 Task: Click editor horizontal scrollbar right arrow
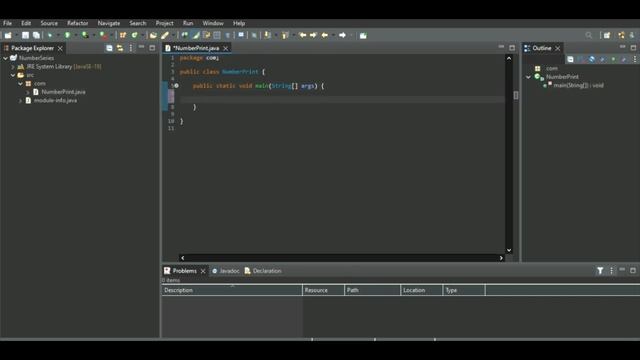[501, 258]
